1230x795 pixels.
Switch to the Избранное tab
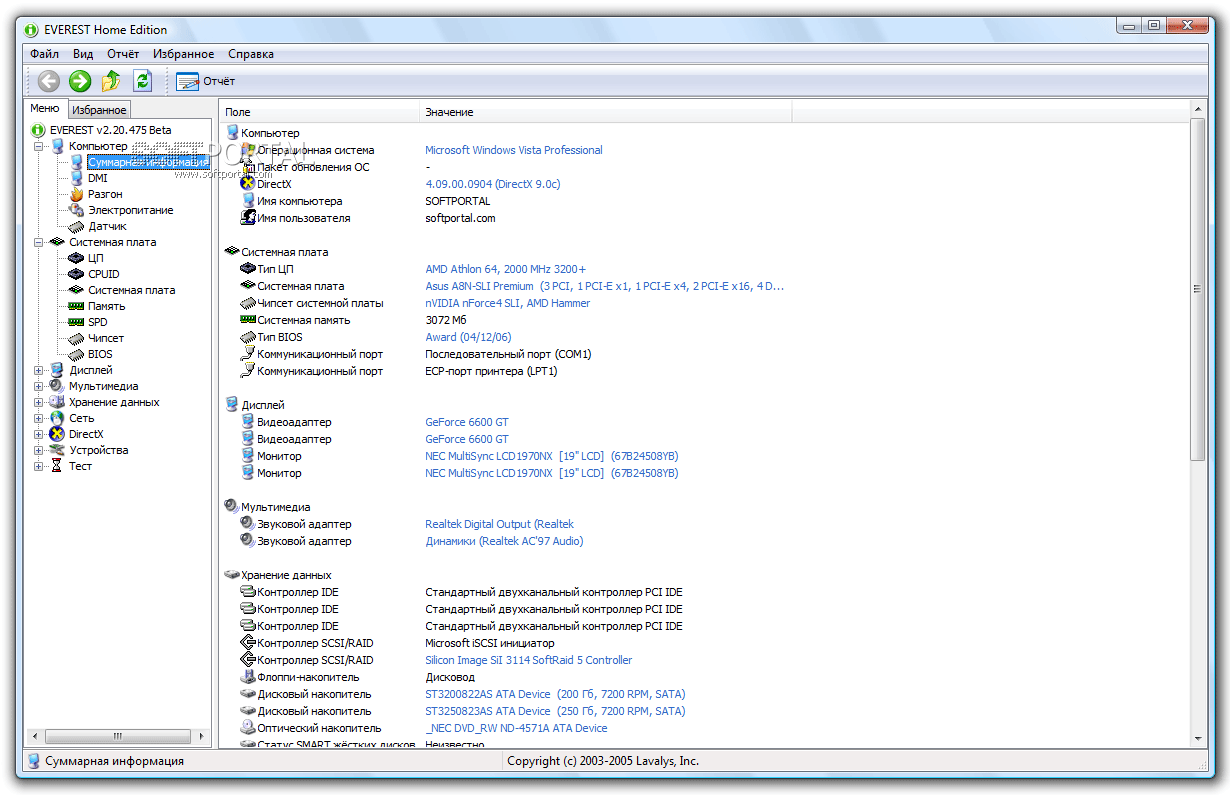click(99, 110)
